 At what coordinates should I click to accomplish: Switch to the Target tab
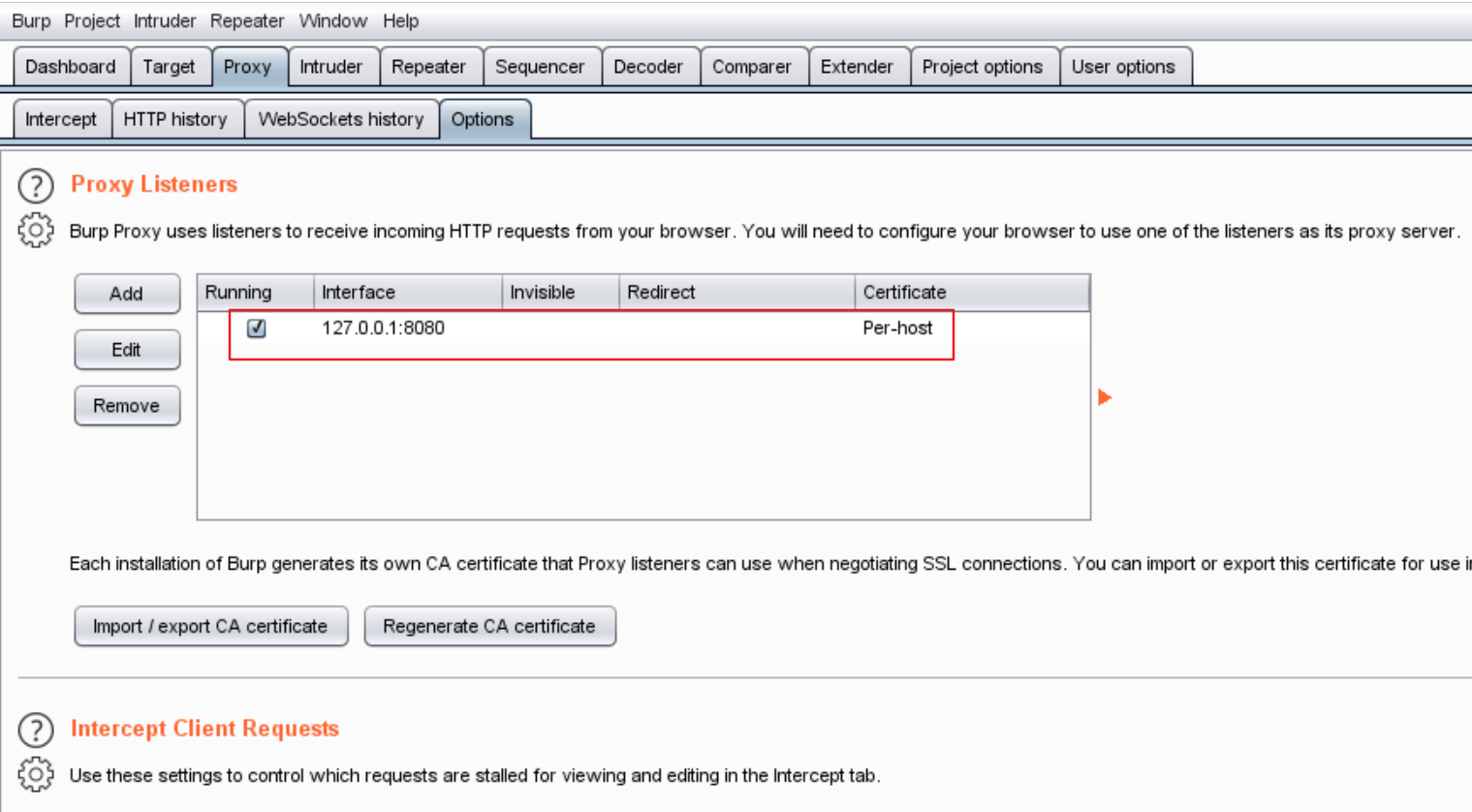pos(170,67)
